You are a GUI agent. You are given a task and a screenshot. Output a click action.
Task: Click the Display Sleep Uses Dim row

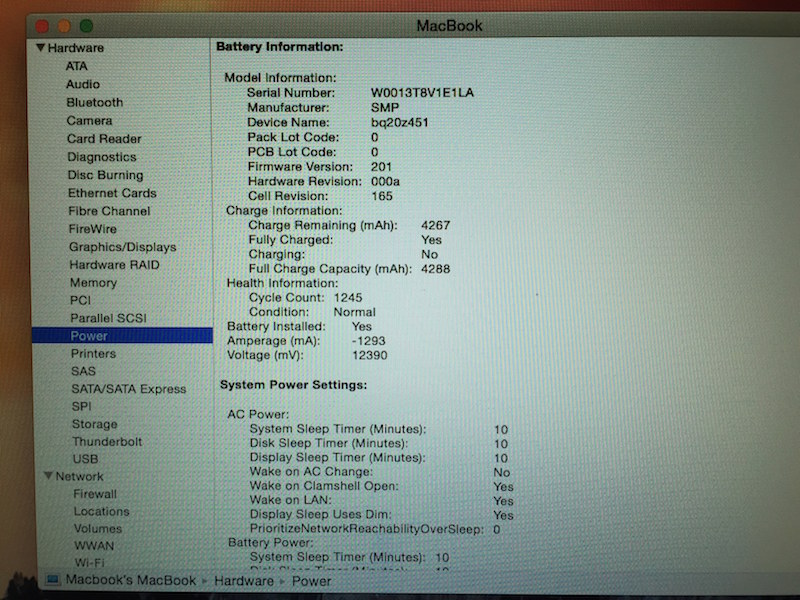coord(382,515)
